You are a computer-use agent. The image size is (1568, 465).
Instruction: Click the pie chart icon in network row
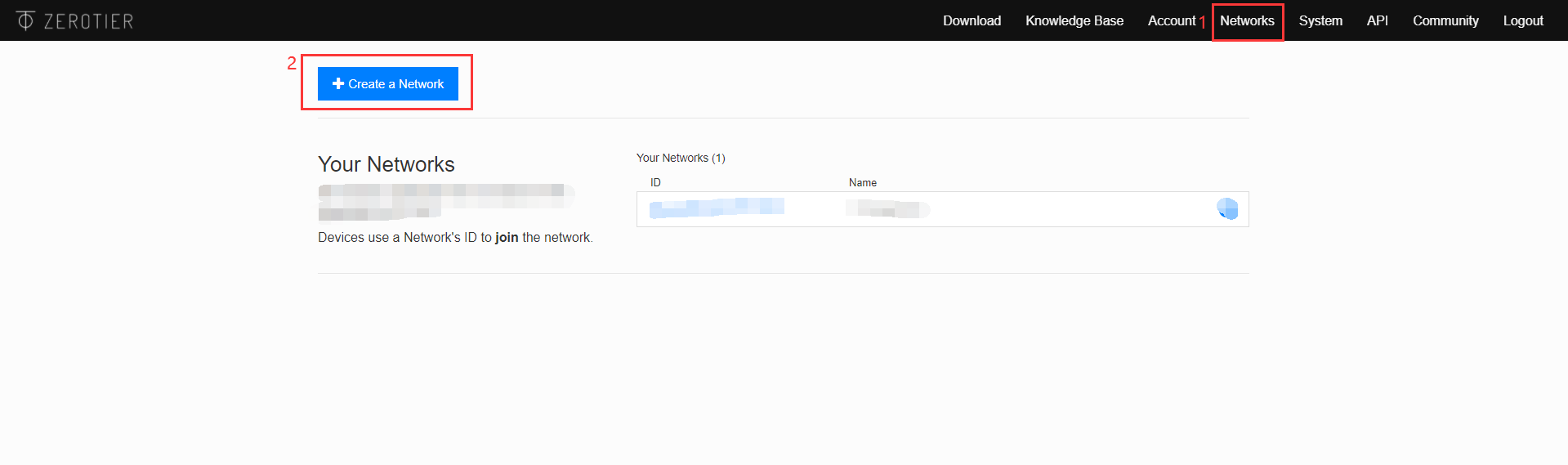pyautogui.click(x=1227, y=209)
